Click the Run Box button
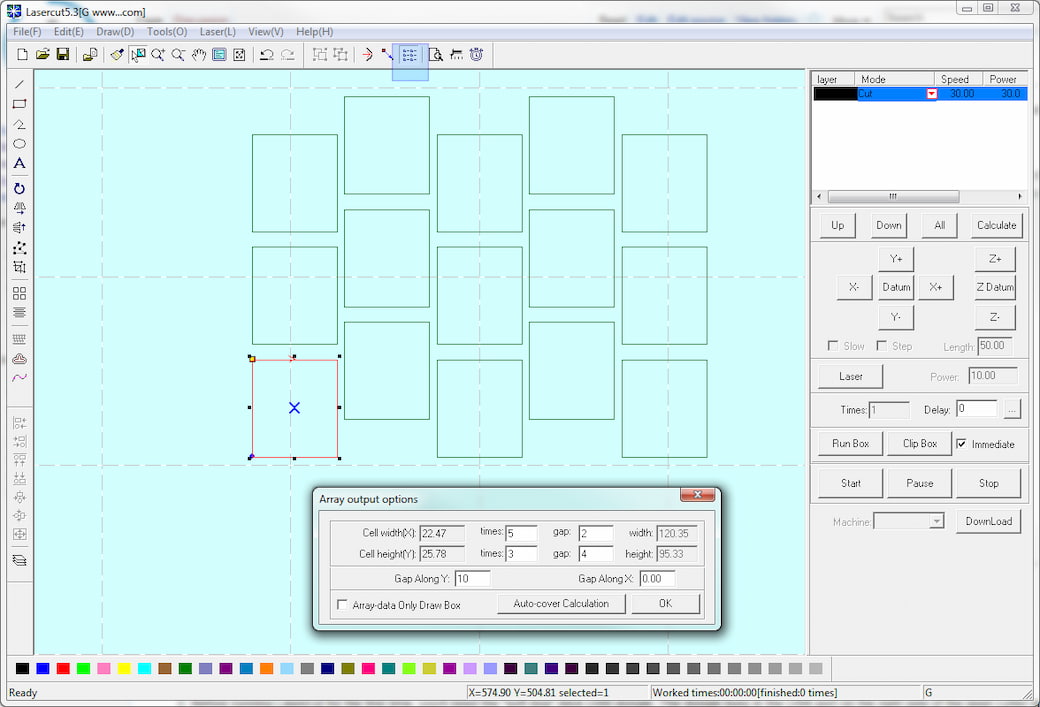This screenshot has width=1040, height=707. (850, 443)
